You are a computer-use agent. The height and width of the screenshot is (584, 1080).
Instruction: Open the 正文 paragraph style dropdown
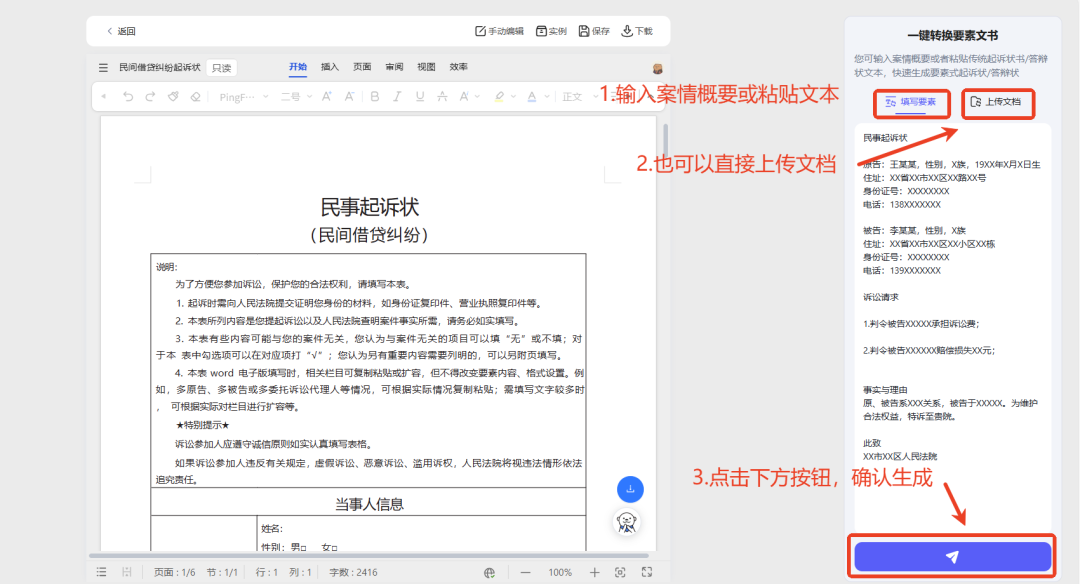[580, 97]
